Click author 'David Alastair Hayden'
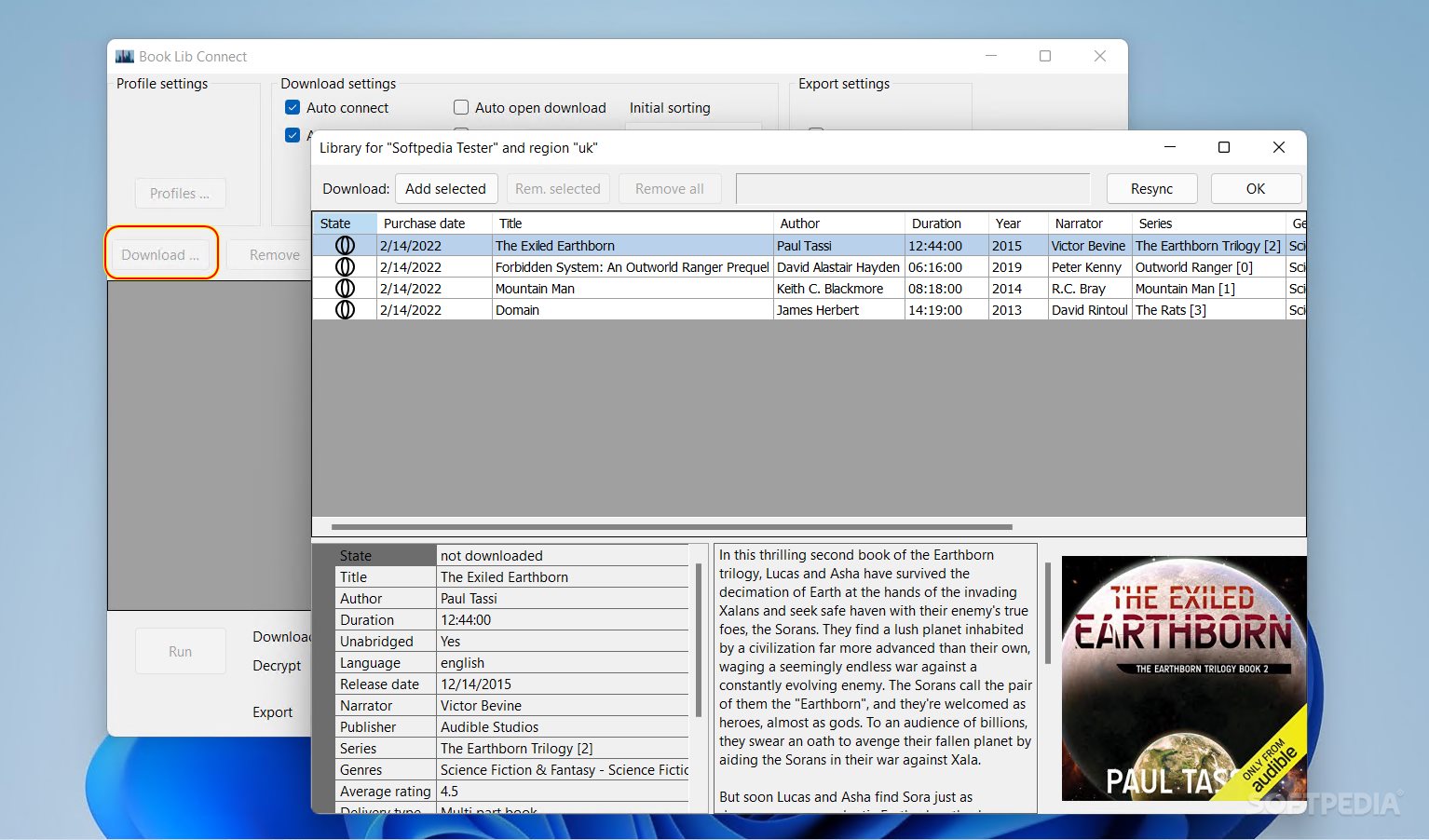 838,267
